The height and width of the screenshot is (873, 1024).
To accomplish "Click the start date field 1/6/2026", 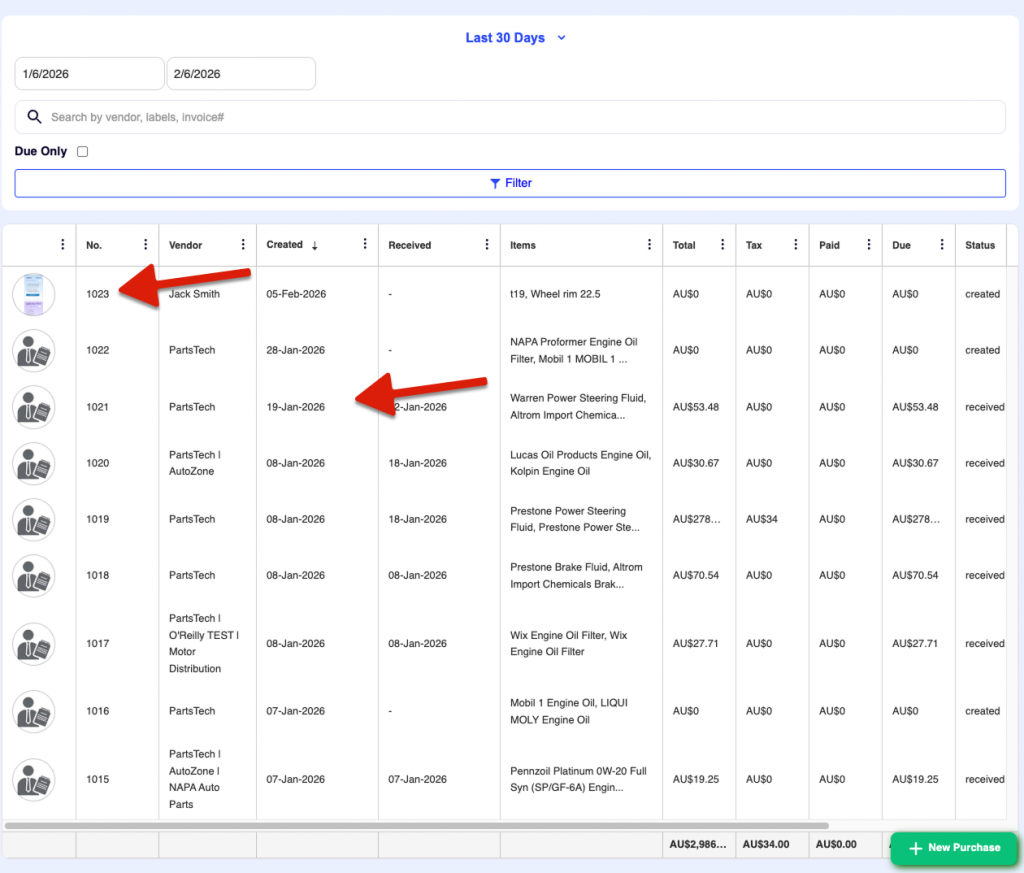I will pos(89,74).
